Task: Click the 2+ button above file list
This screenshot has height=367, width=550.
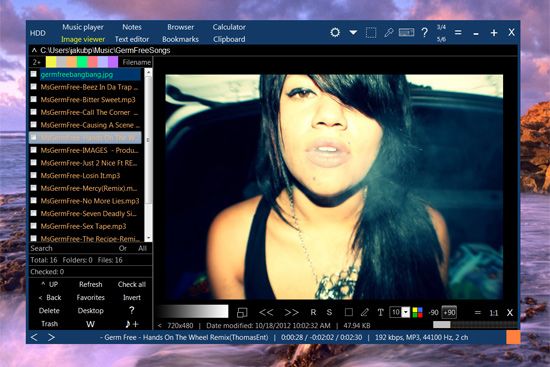Action: click(x=36, y=62)
